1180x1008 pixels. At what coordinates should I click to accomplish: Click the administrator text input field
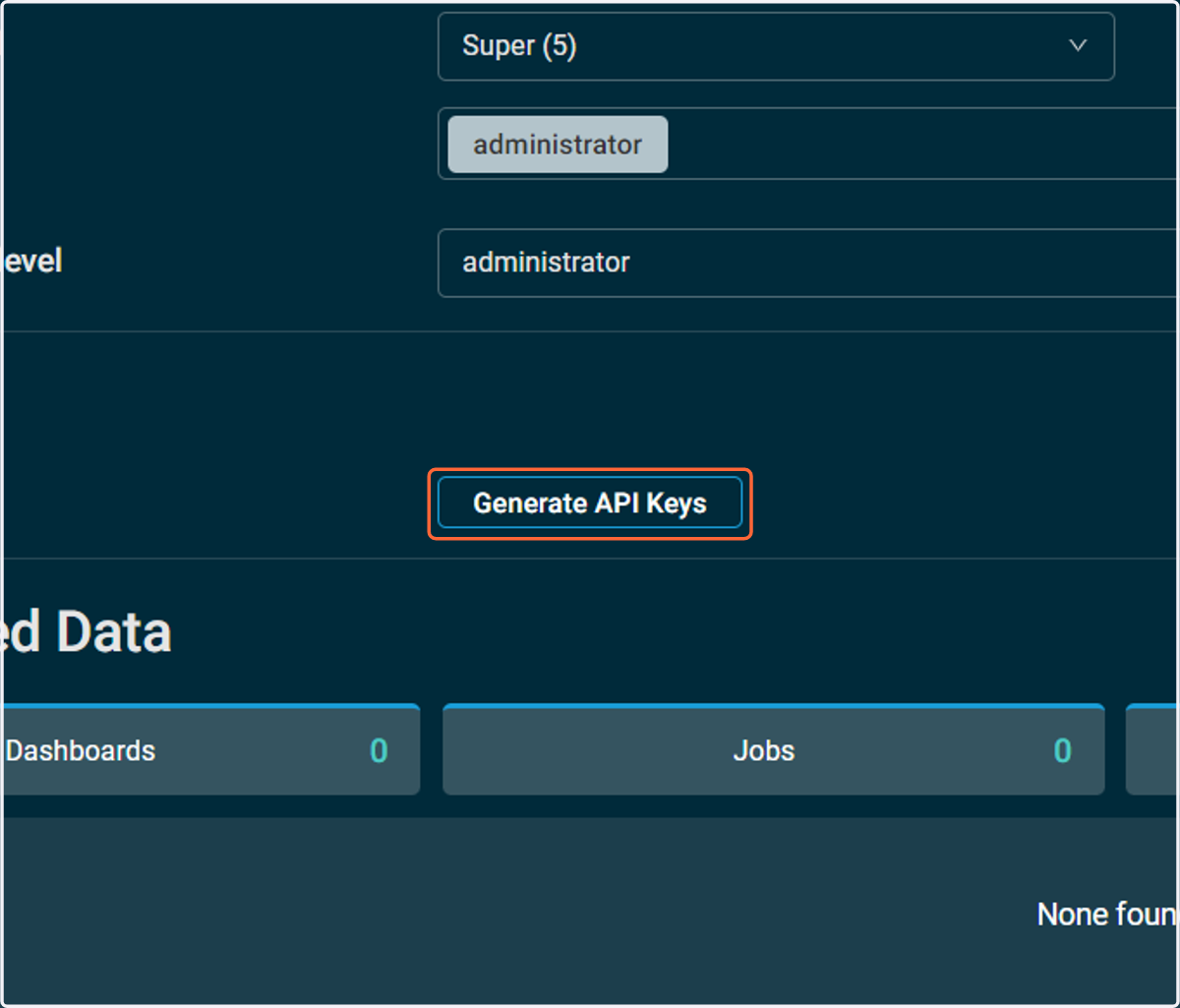[808, 263]
